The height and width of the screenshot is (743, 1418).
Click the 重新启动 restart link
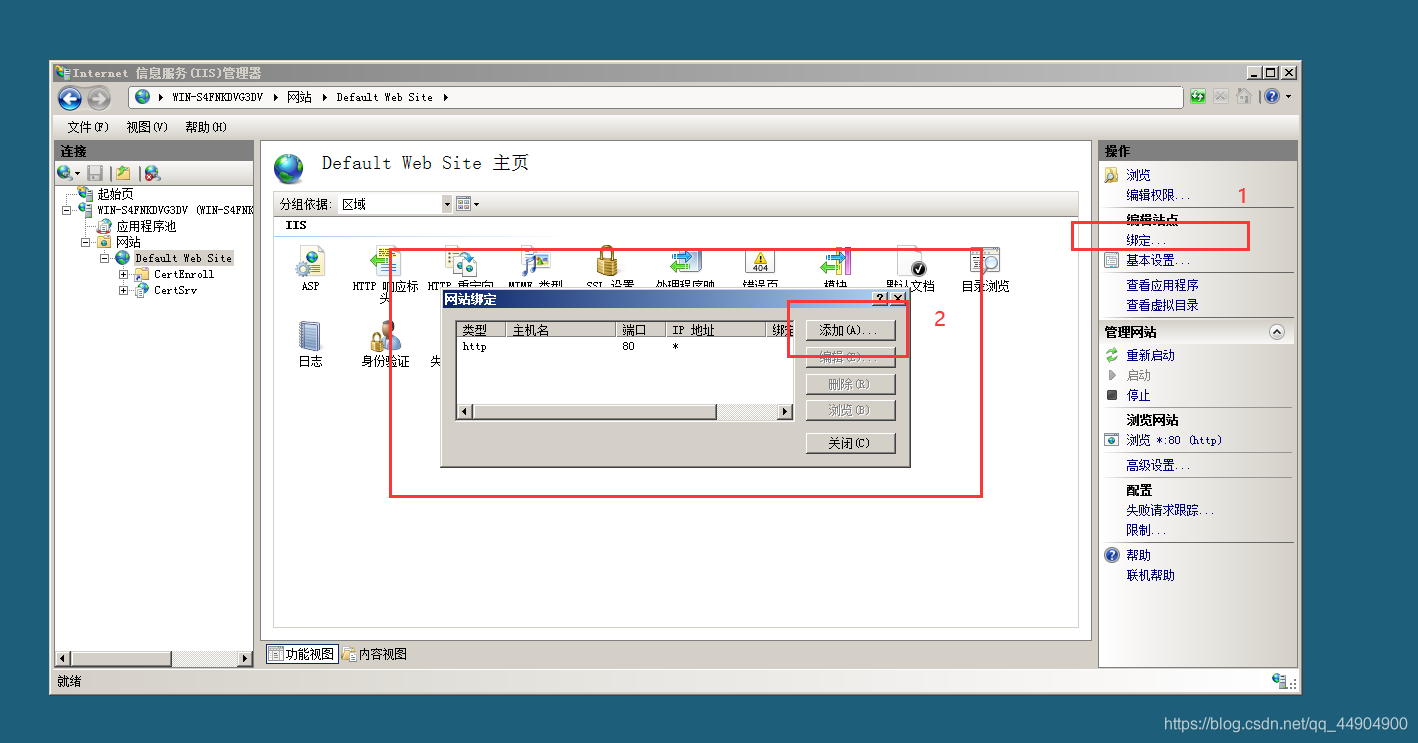click(1150, 355)
